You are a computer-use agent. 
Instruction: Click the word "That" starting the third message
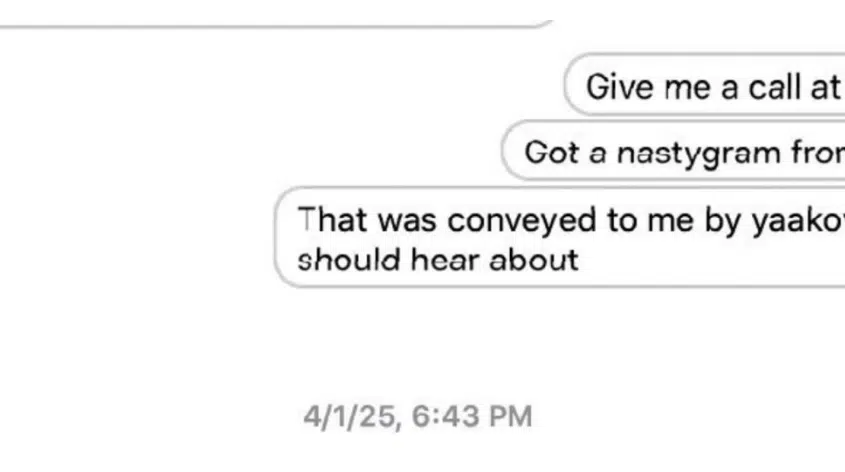pyautogui.click(x=332, y=220)
